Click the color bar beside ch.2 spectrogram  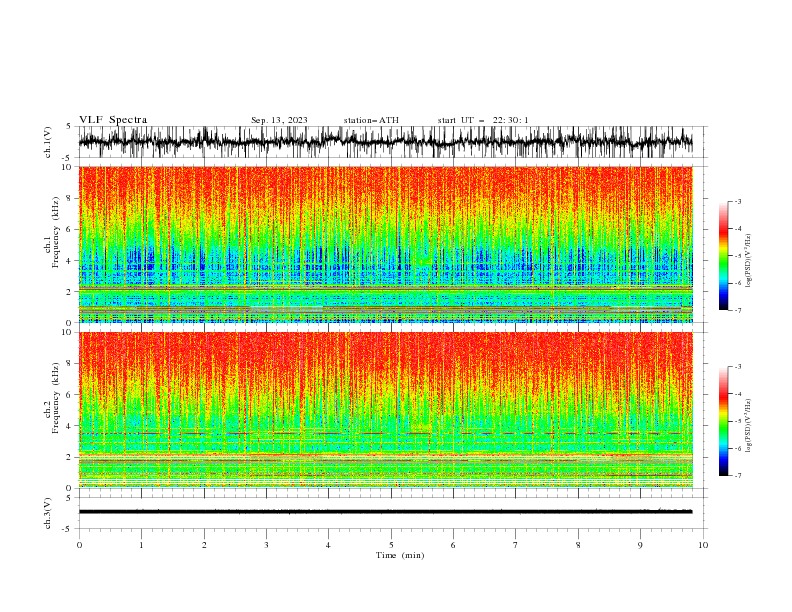click(723, 421)
